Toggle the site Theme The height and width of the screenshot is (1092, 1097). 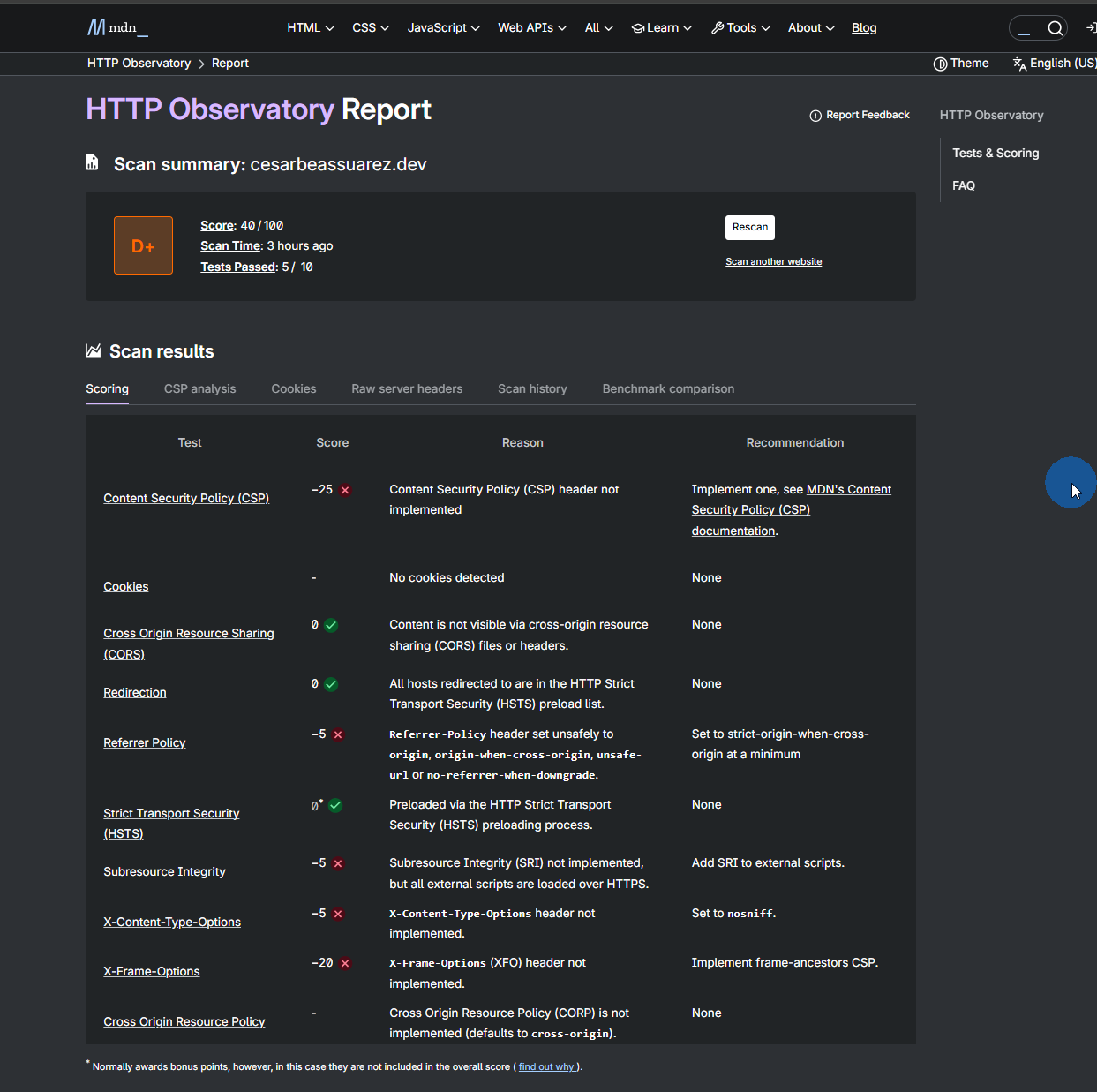point(961,63)
